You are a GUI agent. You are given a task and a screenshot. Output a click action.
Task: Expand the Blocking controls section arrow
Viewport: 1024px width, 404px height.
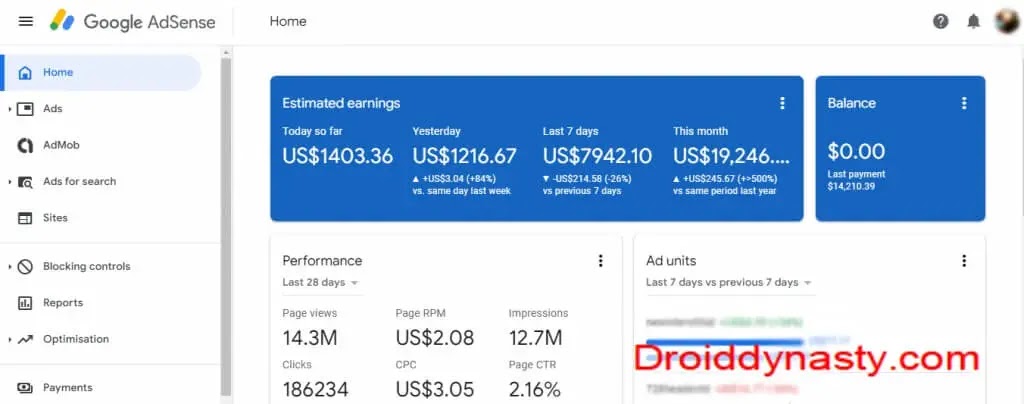[10, 266]
